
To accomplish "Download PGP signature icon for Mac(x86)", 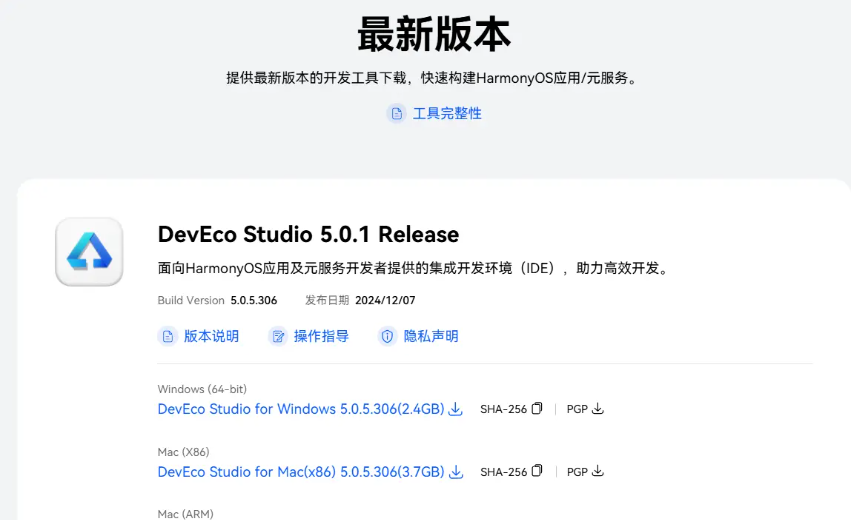I will [598, 471].
